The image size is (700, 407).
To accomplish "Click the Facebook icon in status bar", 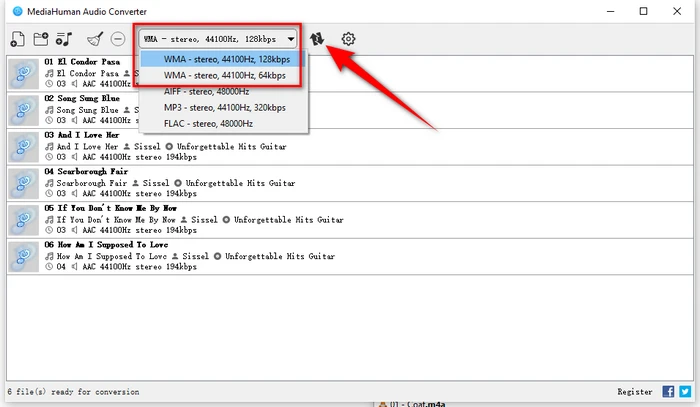I will click(x=668, y=391).
